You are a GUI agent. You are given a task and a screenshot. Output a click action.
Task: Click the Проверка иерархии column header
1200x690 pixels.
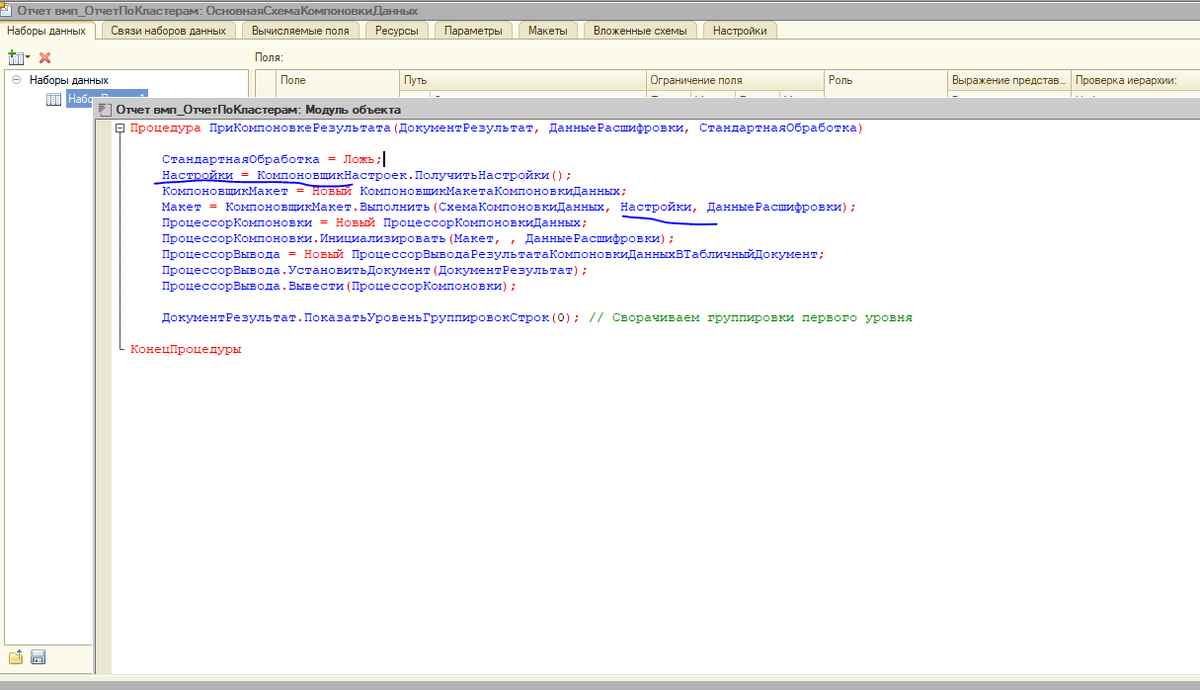coord(1135,80)
